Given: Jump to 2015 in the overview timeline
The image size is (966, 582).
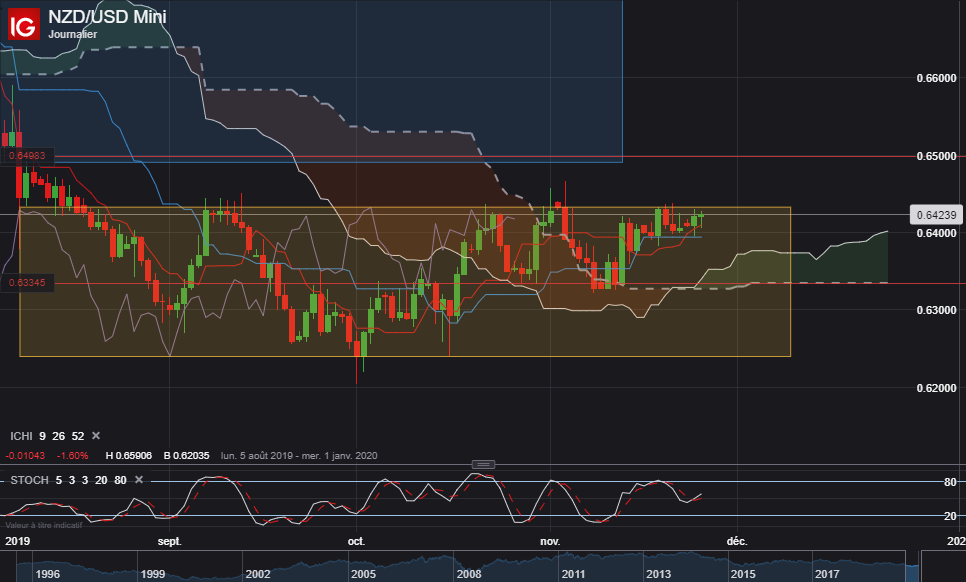Looking at the screenshot, I should pos(742,574).
